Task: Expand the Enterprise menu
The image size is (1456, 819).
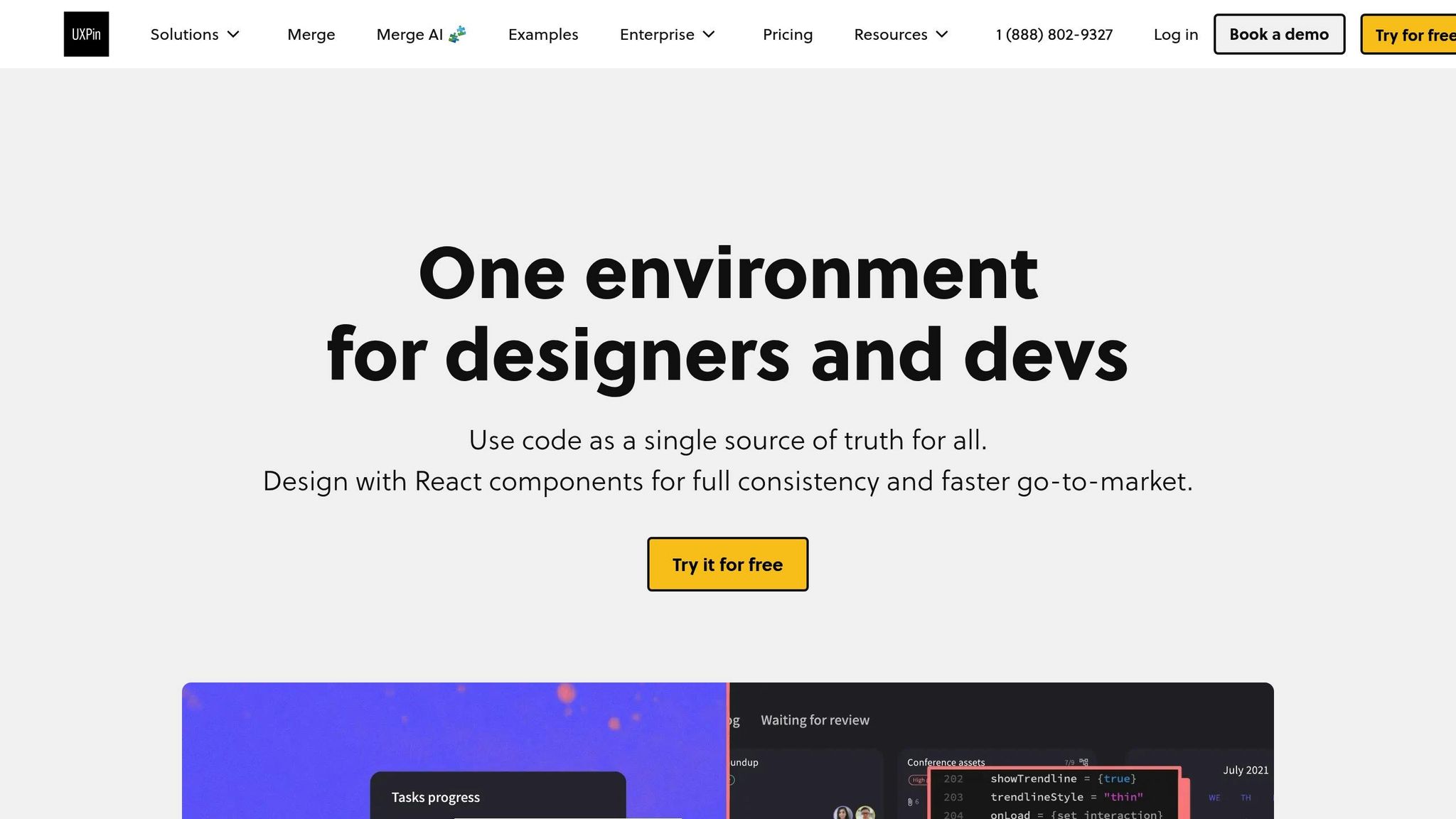Action: tap(667, 33)
